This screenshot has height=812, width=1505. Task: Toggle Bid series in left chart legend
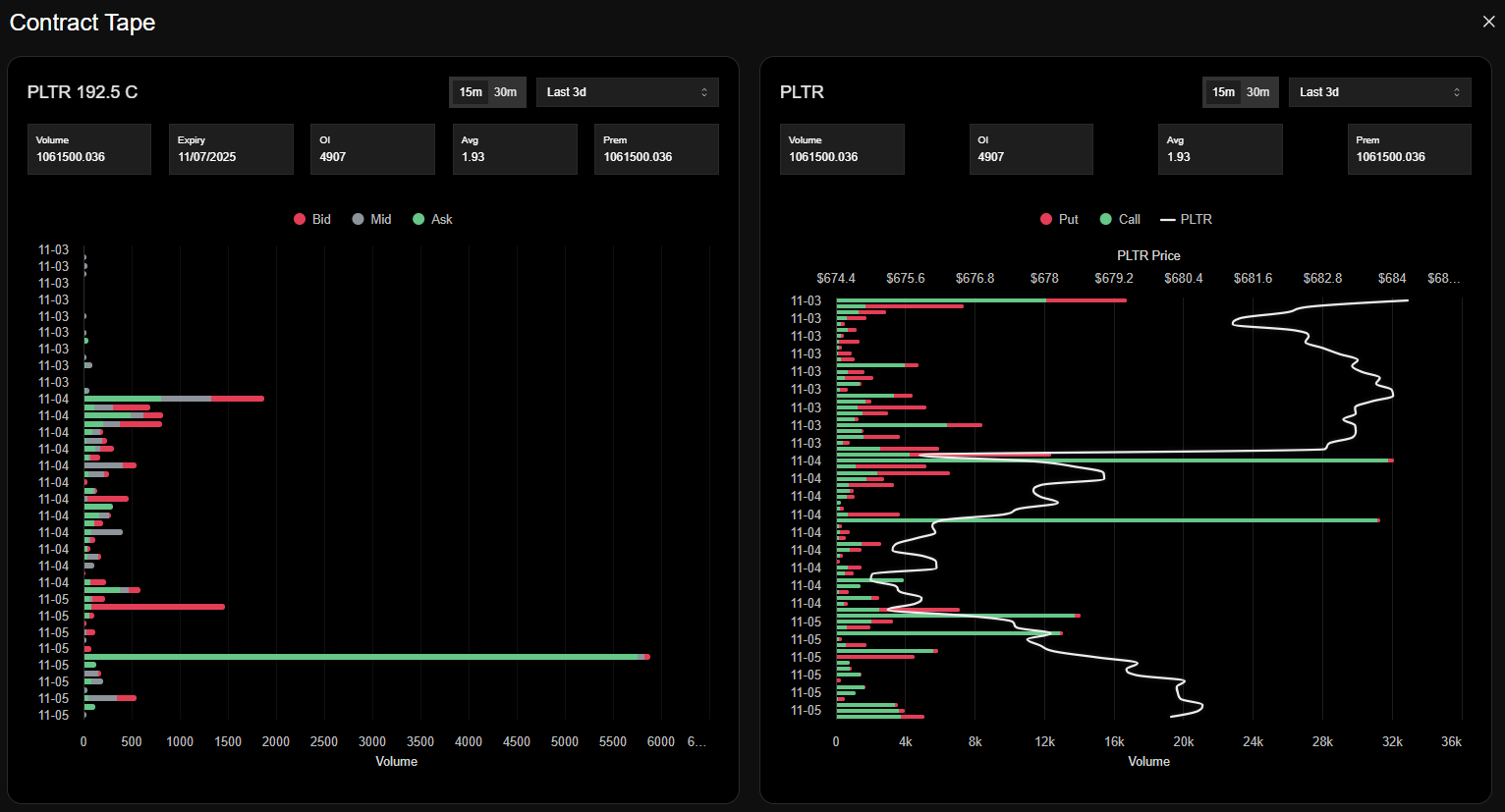click(x=312, y=219)
